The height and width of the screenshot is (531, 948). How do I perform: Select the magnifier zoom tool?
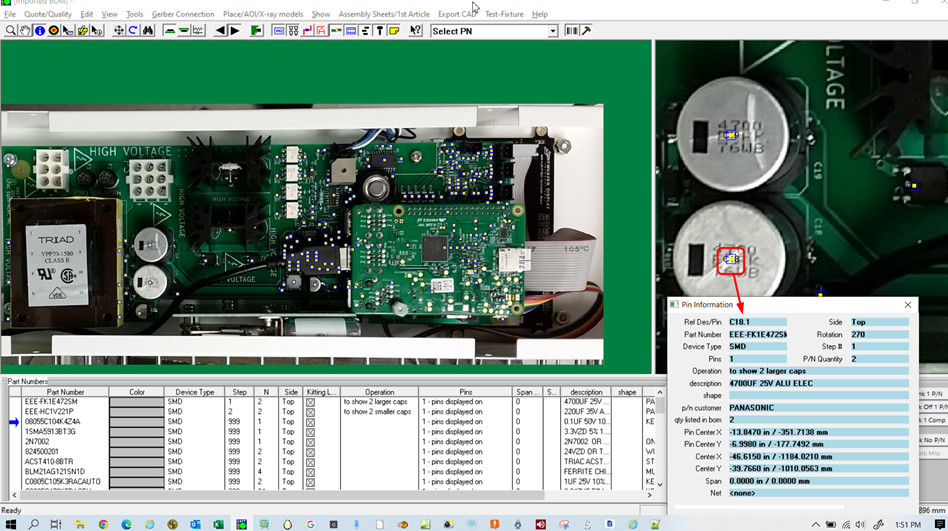click(x=10, y=30)
